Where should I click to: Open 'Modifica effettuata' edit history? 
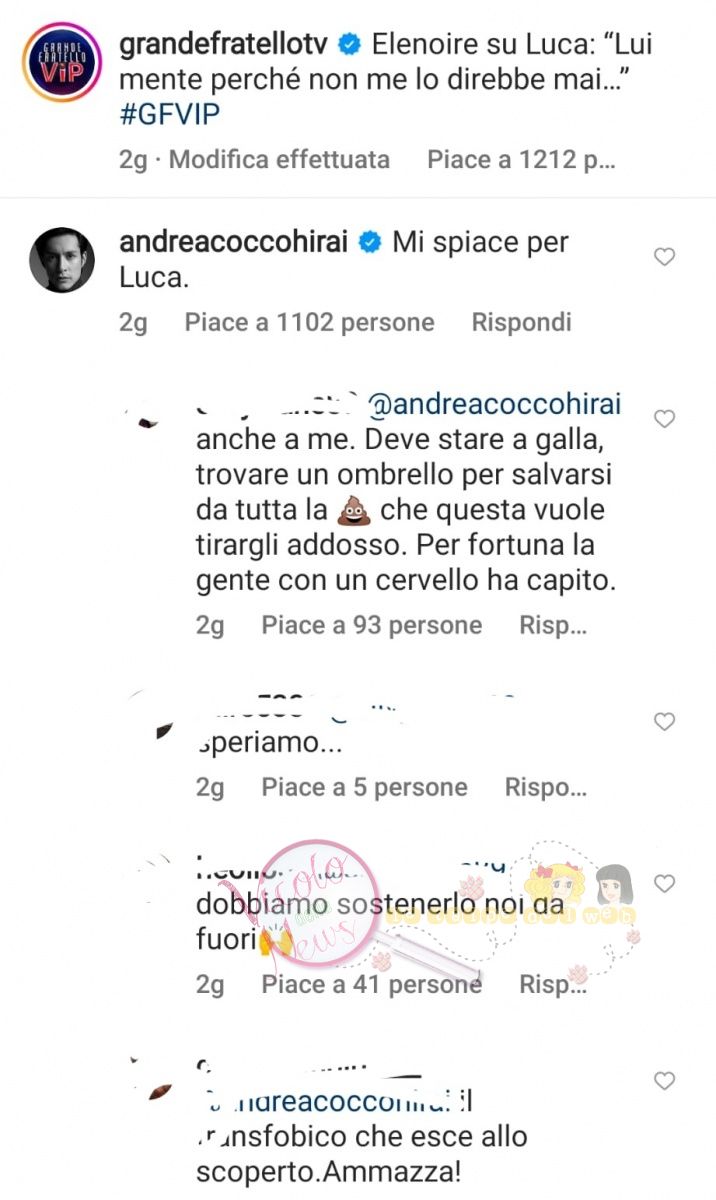click(x=279, y=159)
